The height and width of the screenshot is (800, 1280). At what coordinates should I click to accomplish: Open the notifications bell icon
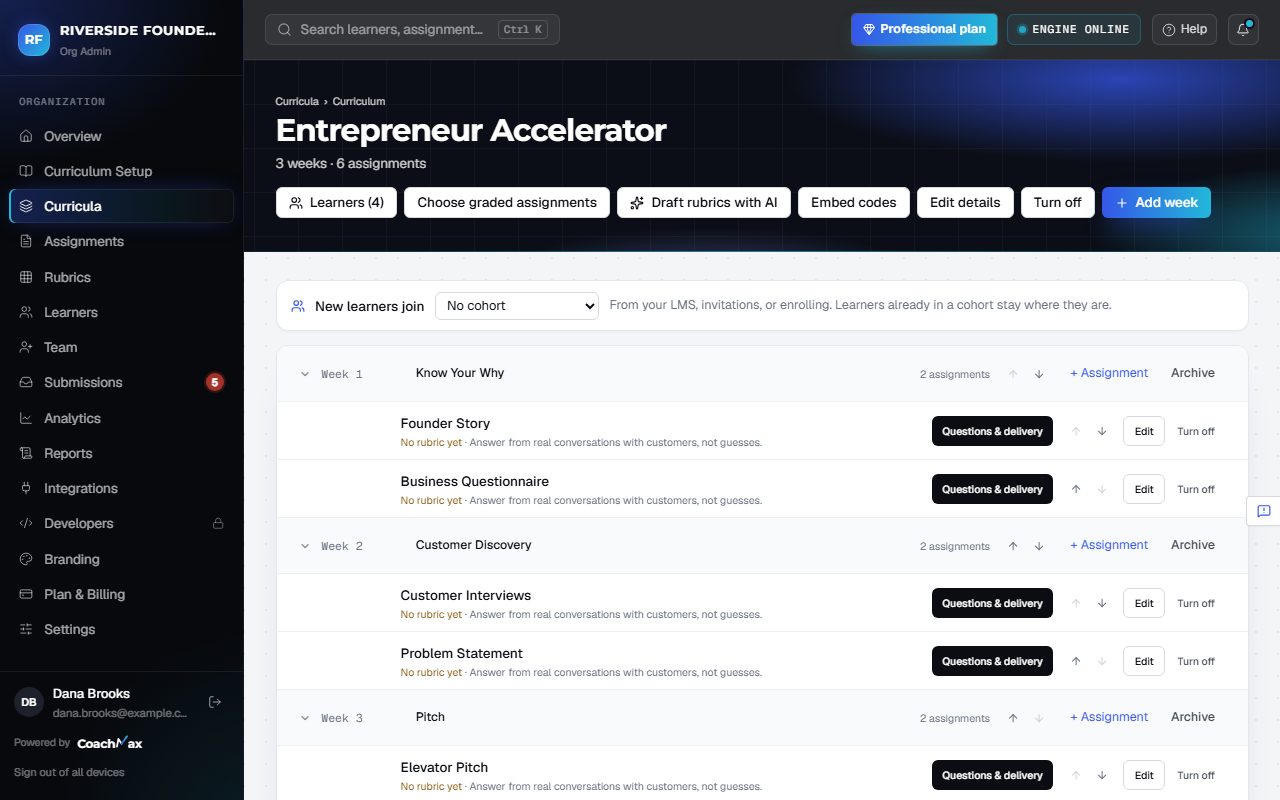click(x=1243, y=29)
